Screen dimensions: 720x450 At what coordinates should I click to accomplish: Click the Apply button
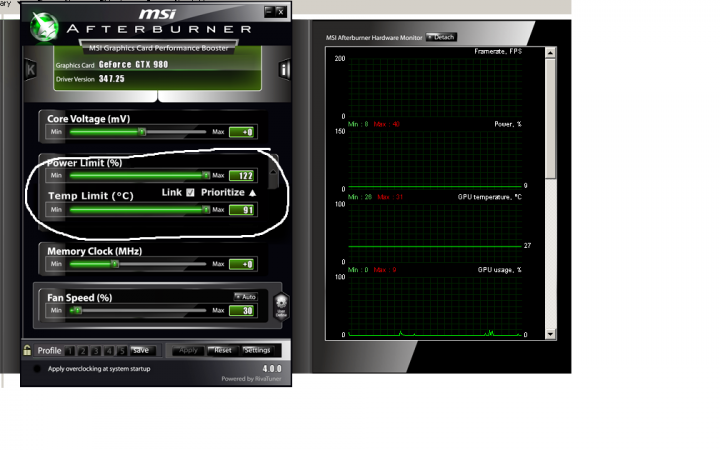(189, 350)
